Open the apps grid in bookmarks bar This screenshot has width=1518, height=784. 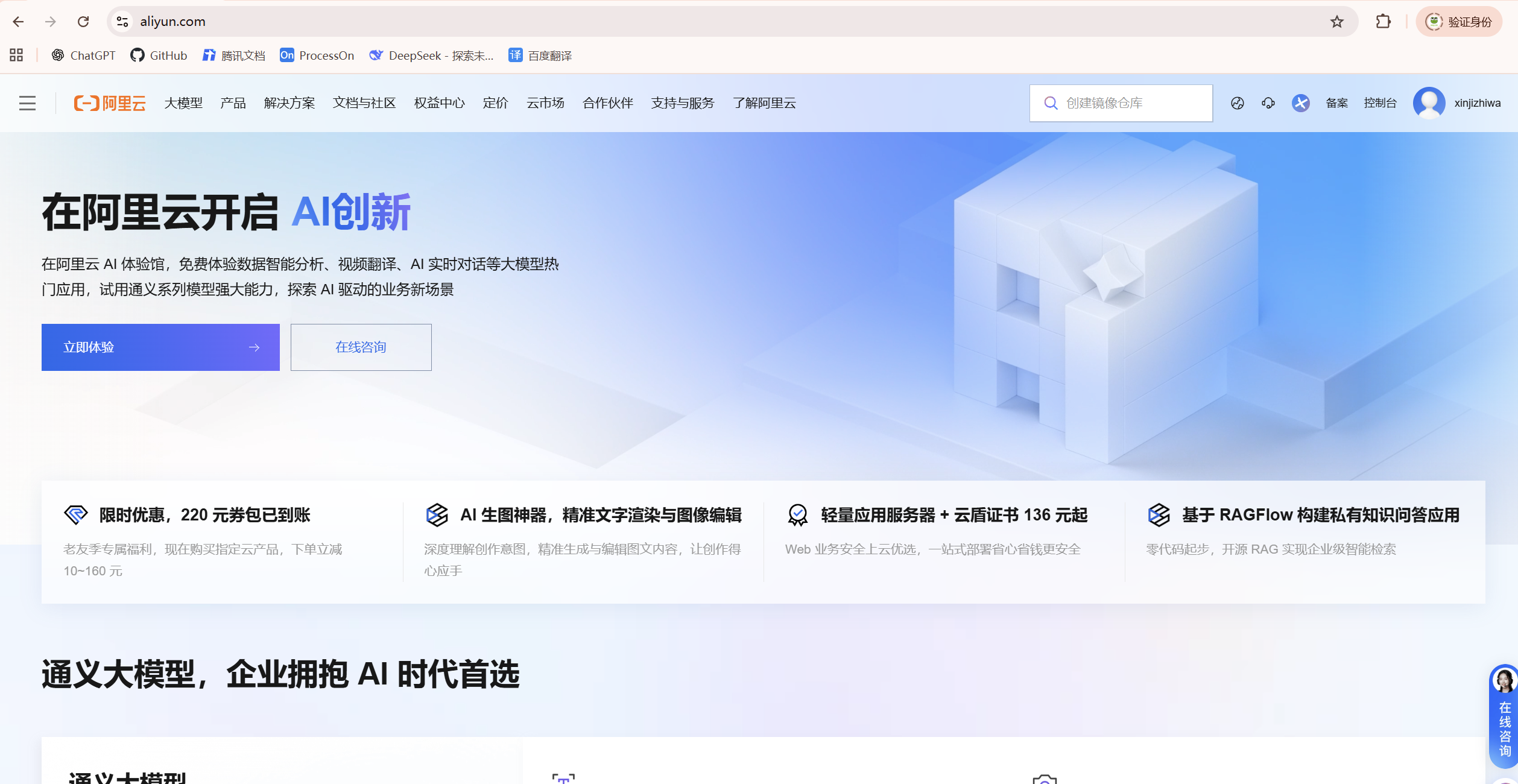click(16, 55)
